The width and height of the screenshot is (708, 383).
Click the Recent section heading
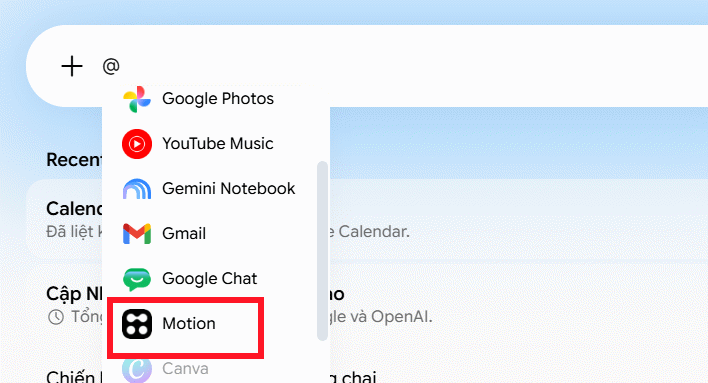pos(75,160)
